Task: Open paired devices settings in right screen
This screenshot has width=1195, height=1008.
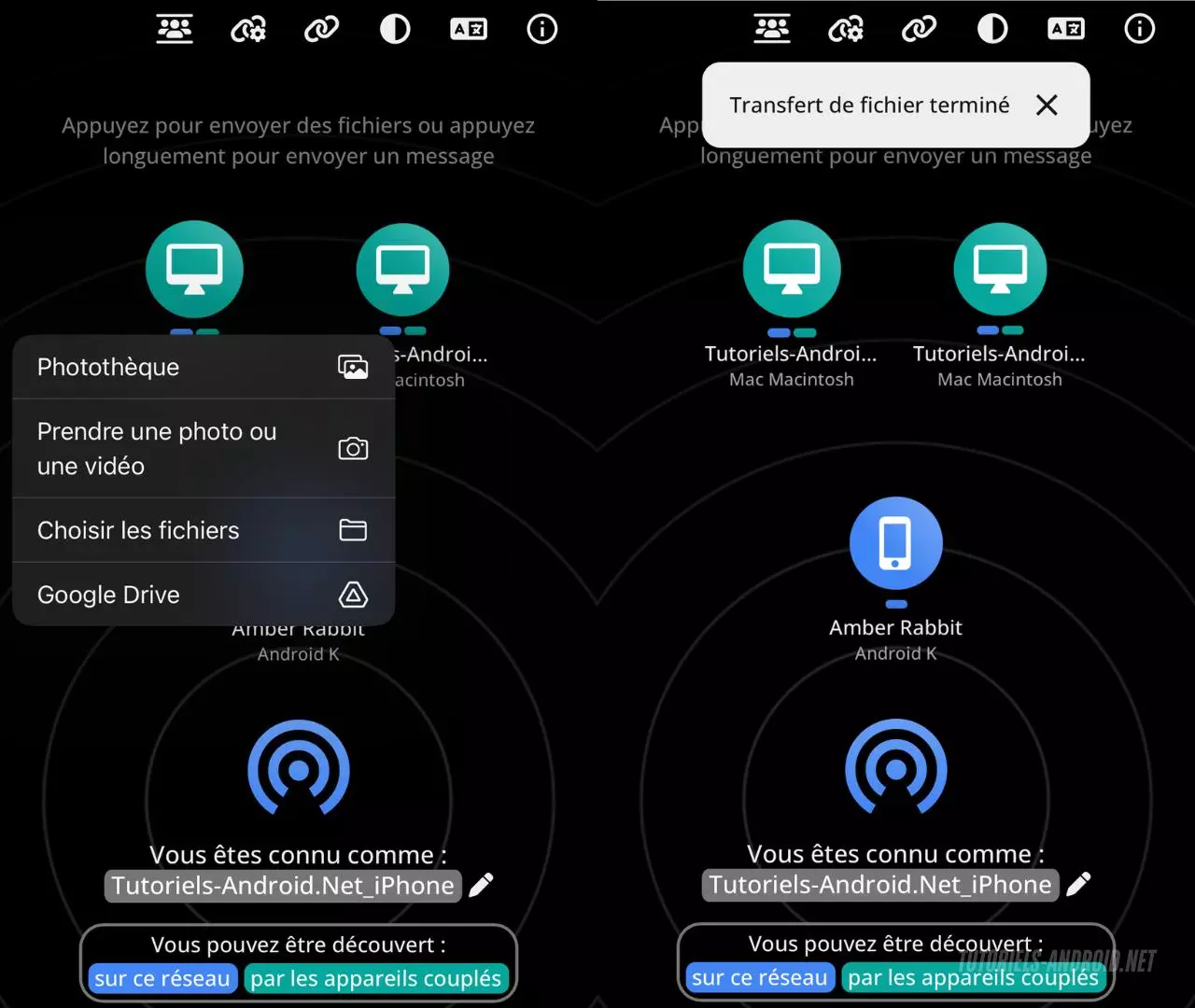Action: point(846,30)
